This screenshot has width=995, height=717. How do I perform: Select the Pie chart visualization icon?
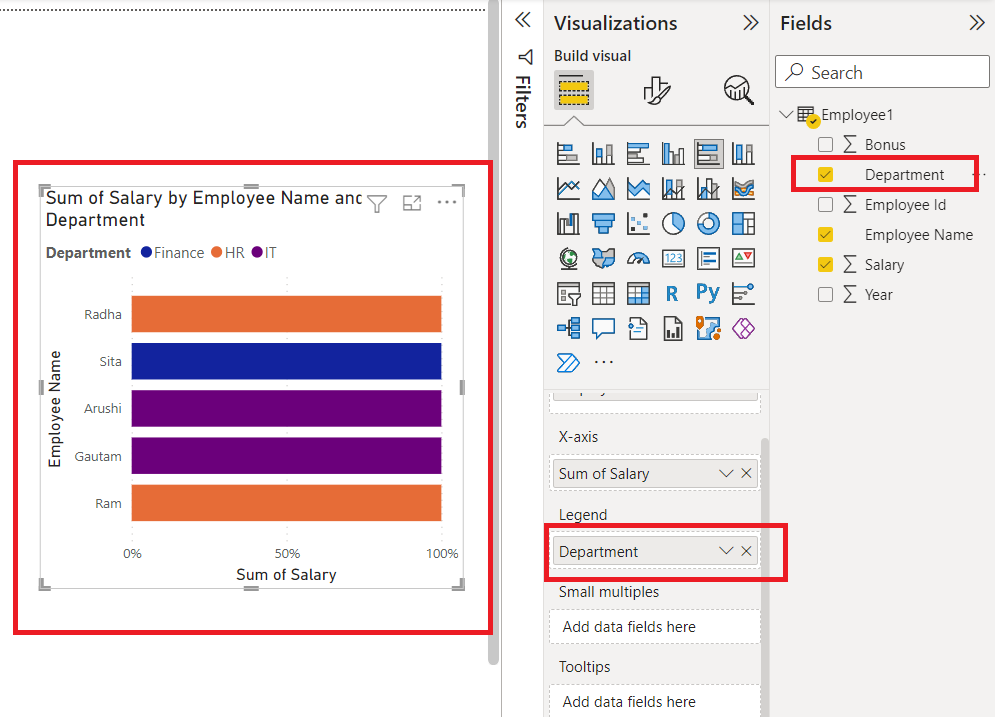pyautogui.click(x=673, y=223)
